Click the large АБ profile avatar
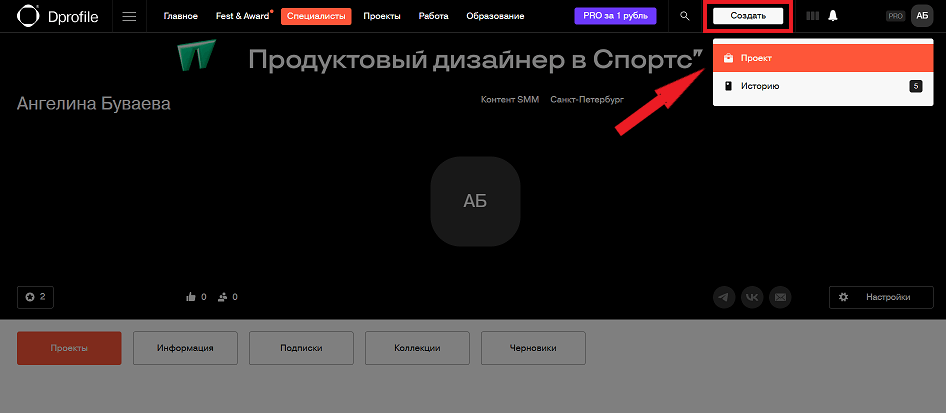The height and width of the screenshot is (413, 946). (475, 201)
